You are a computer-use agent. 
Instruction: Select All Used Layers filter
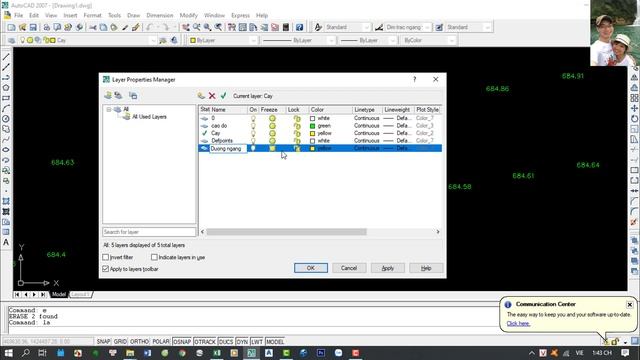[149, 117]
